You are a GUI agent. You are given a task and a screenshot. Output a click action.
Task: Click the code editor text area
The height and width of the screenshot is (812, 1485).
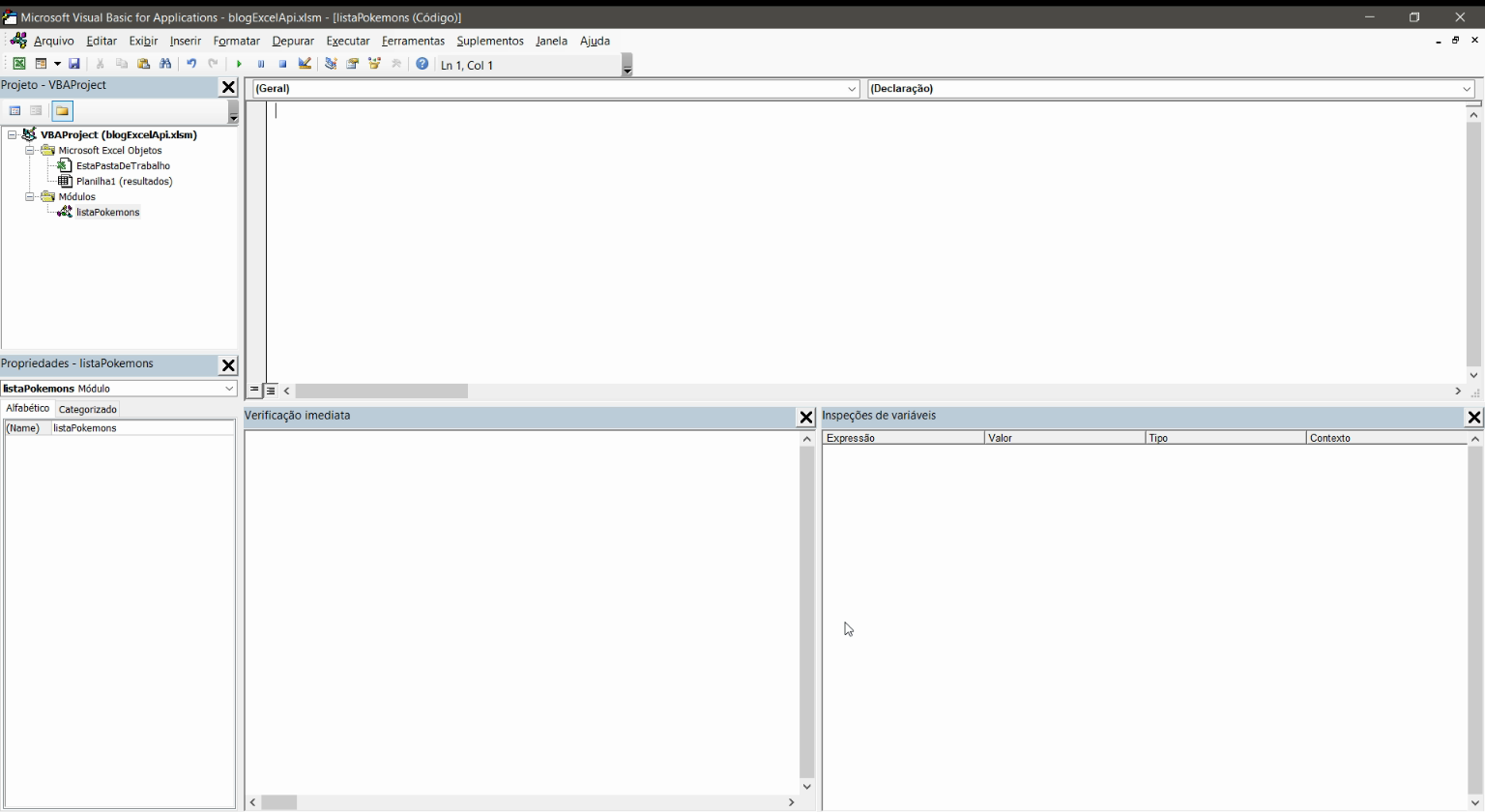[x=866, y=242]
